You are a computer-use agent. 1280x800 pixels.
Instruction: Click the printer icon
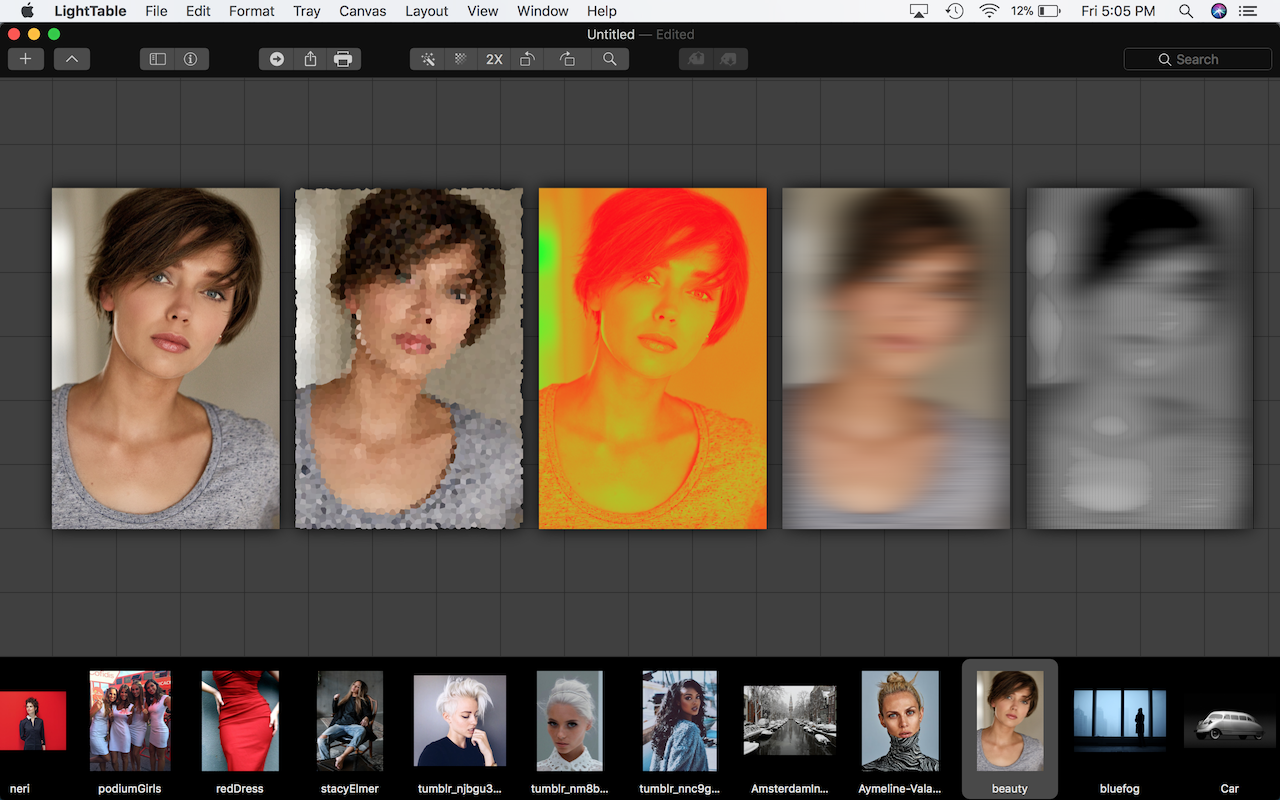[x=343, y=59]
